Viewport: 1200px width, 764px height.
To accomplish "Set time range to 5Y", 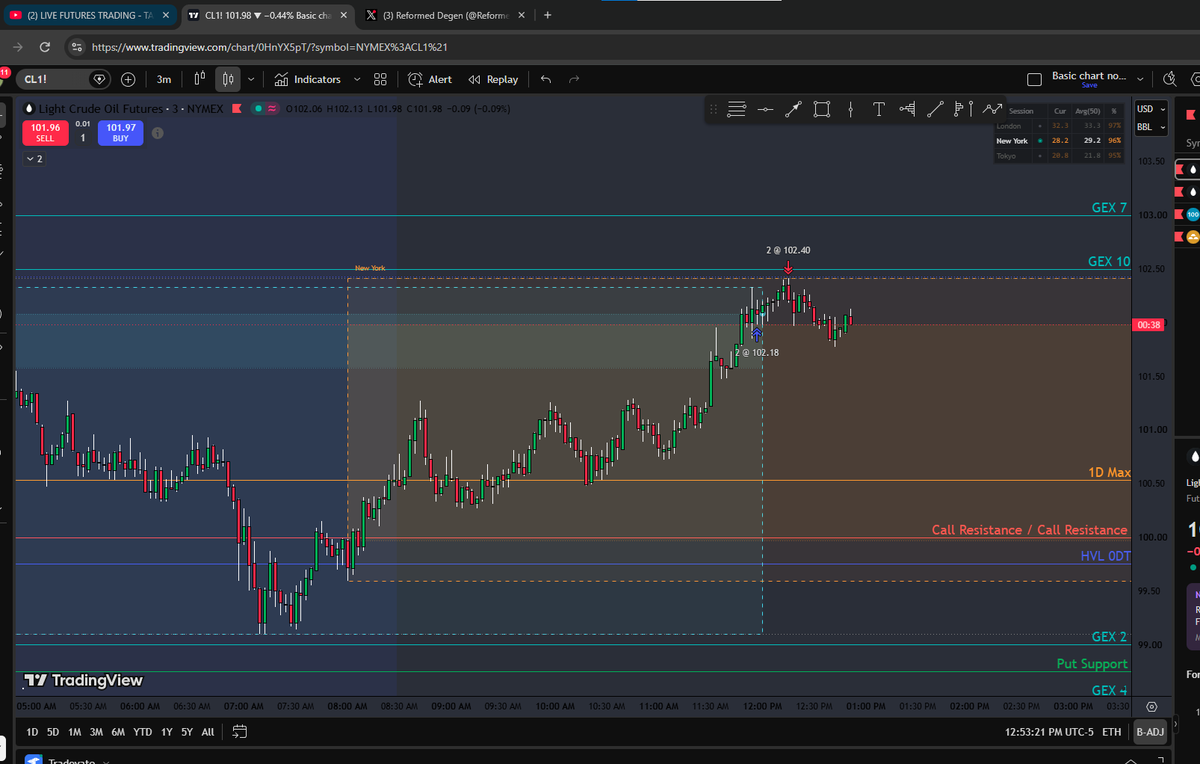I will (x=187, y=732).
